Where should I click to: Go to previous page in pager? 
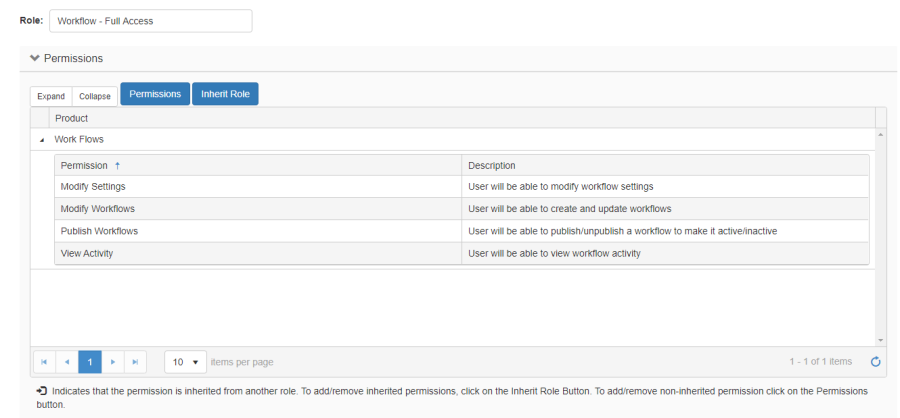pyautogui.click(x=67, y=361)
